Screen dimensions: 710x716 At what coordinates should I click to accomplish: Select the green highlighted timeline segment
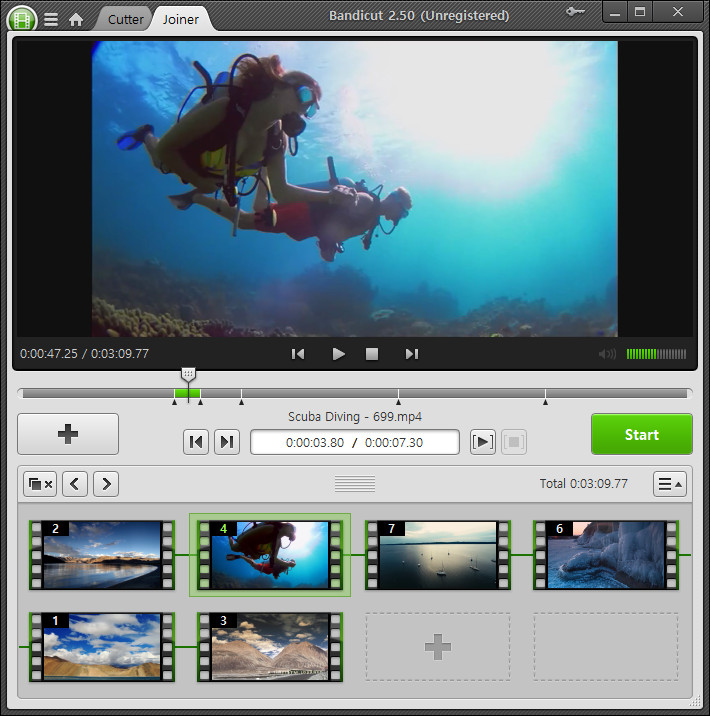(x=187, y=393)
